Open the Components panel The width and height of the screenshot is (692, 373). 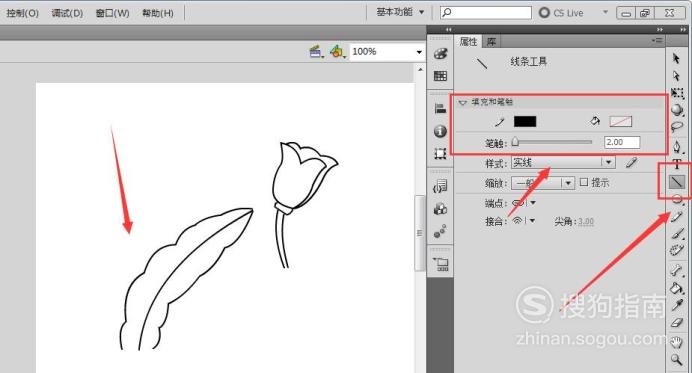(x=440, y=208)
